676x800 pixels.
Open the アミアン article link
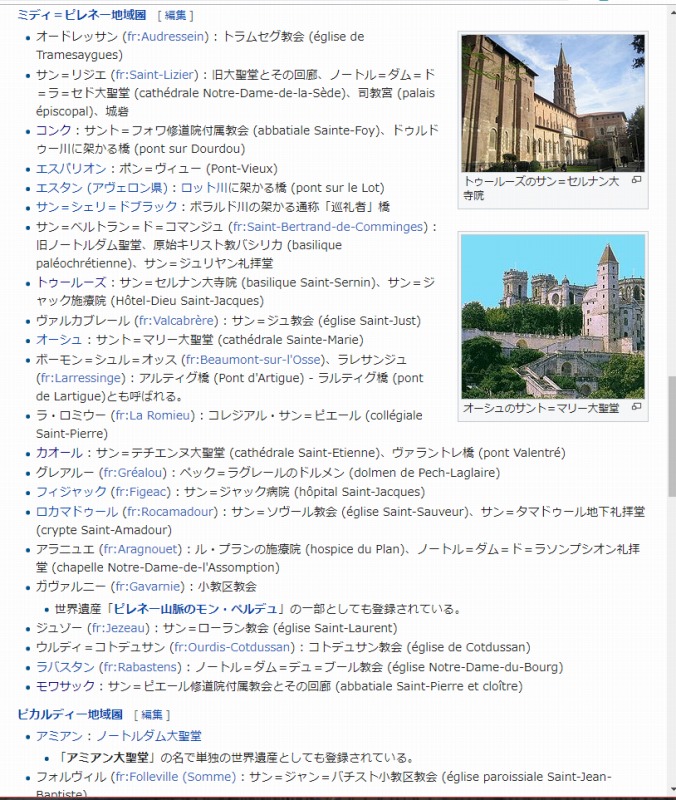tap(59, 736)
